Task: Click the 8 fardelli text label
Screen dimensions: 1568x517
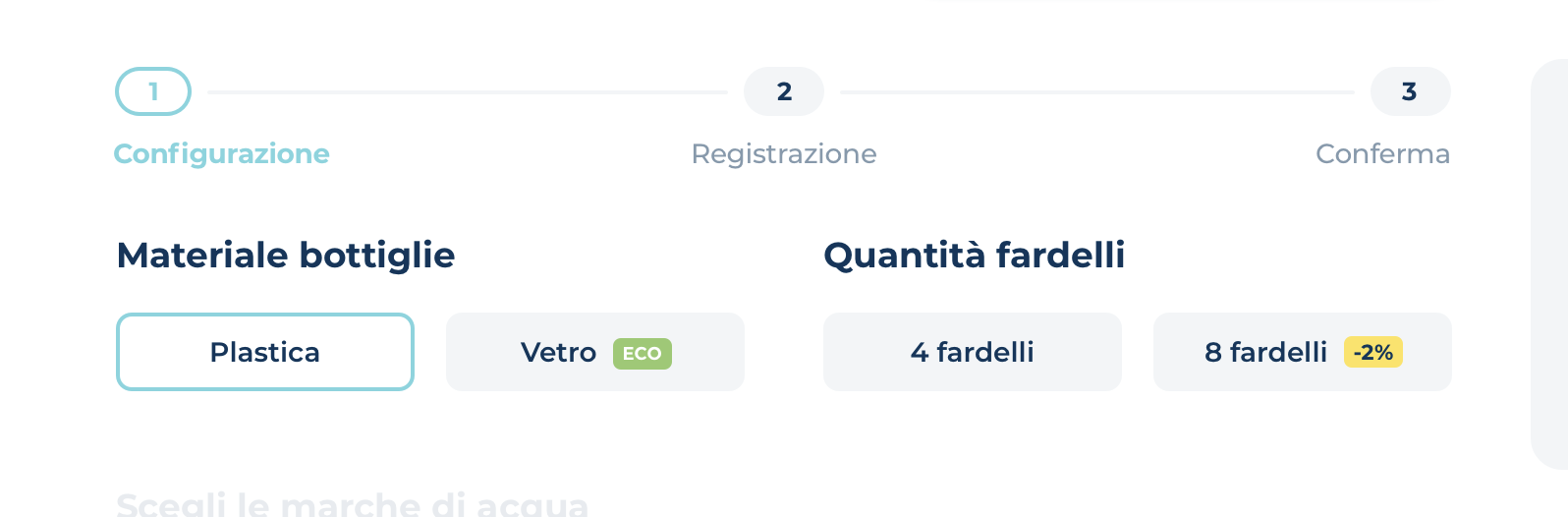Action: click(1265, 352)
